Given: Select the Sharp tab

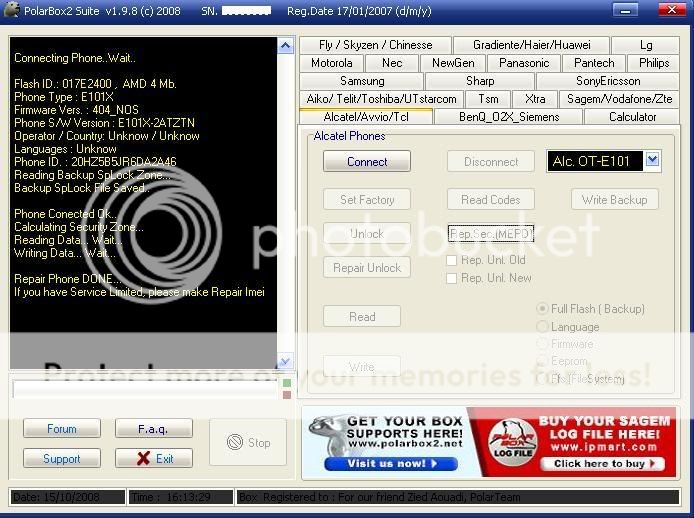Looking at the screenshot, I should pos(480,81).
